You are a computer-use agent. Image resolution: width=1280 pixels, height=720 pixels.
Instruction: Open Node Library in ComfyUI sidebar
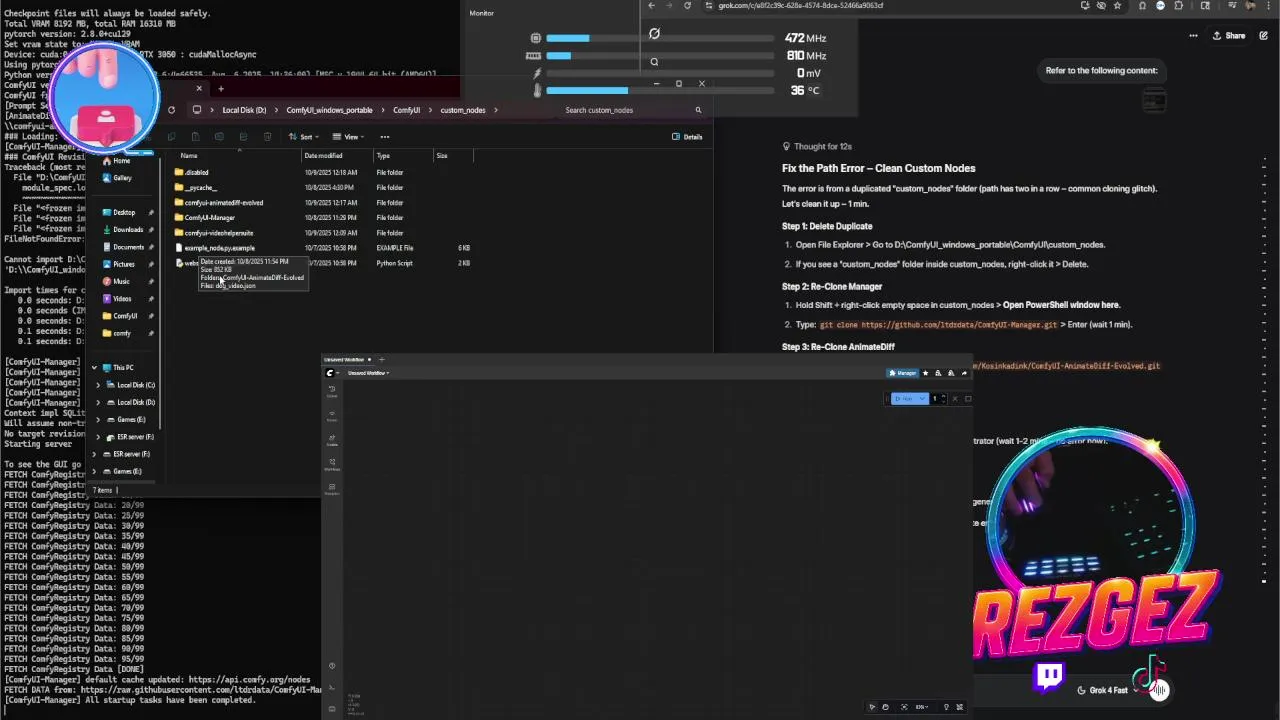click(x=332, y=414)
